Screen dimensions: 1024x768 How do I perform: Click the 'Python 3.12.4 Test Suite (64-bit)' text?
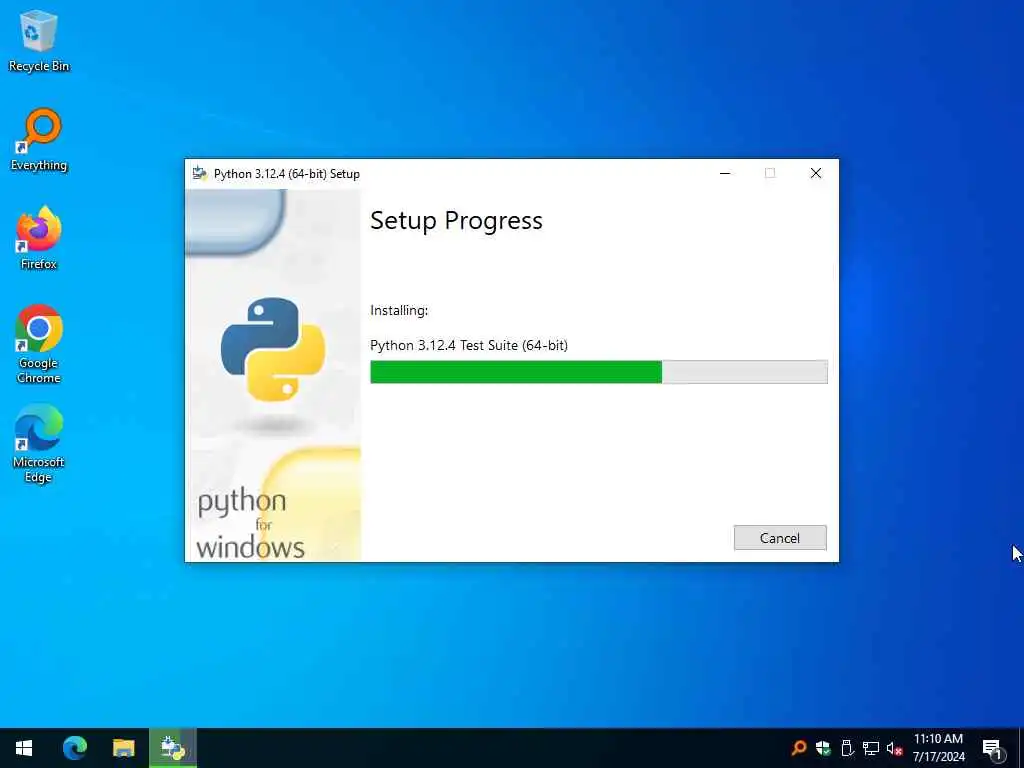(469, 345)
